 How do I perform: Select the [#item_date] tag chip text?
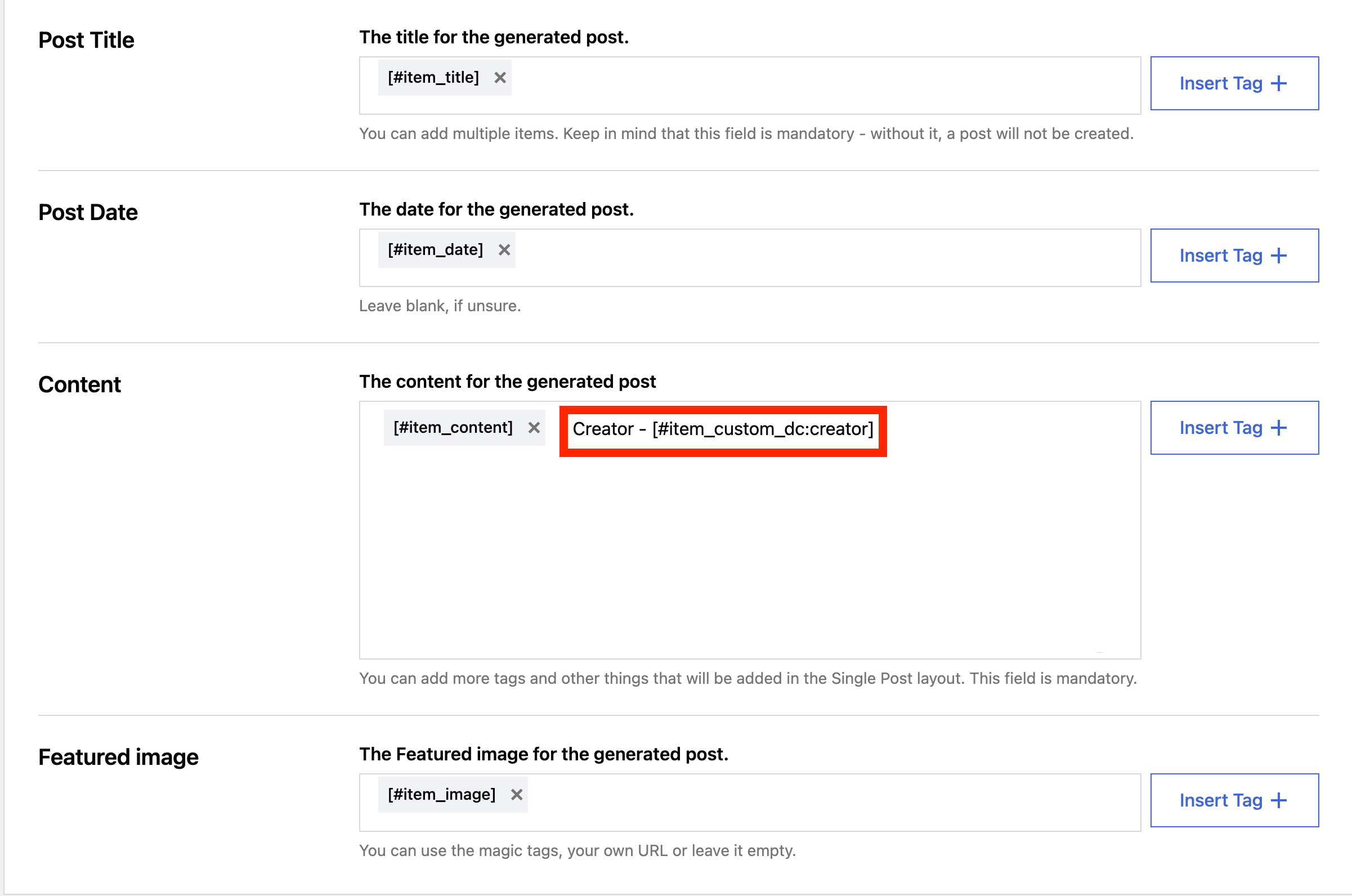point(436,250)
